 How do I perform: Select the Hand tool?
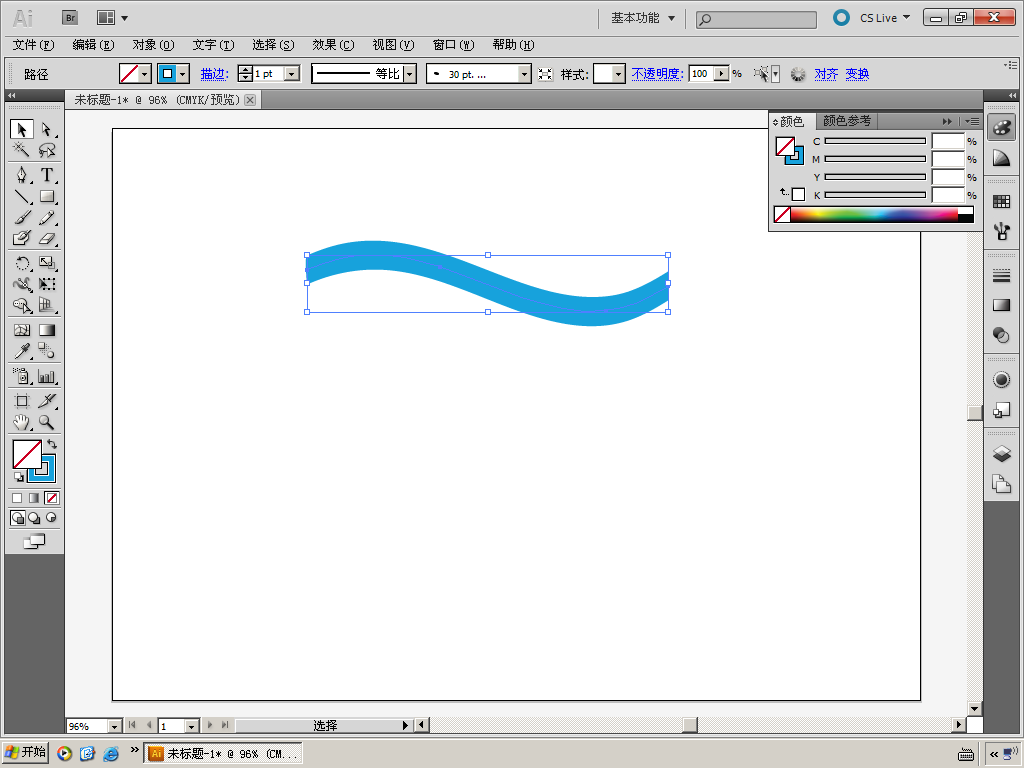click(21, 423)
